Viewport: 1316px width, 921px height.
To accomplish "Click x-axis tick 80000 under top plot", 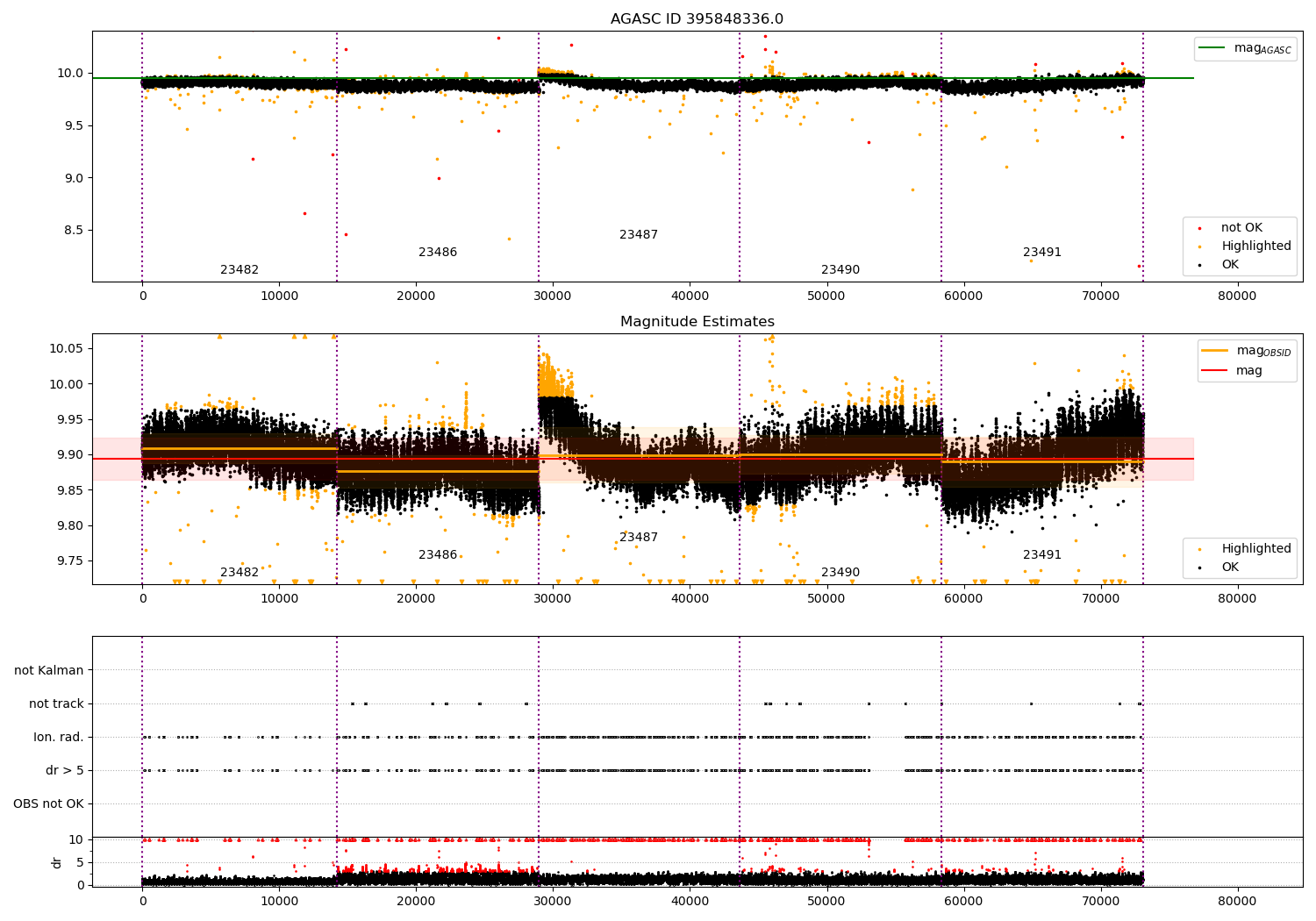I will (1237, 296).
